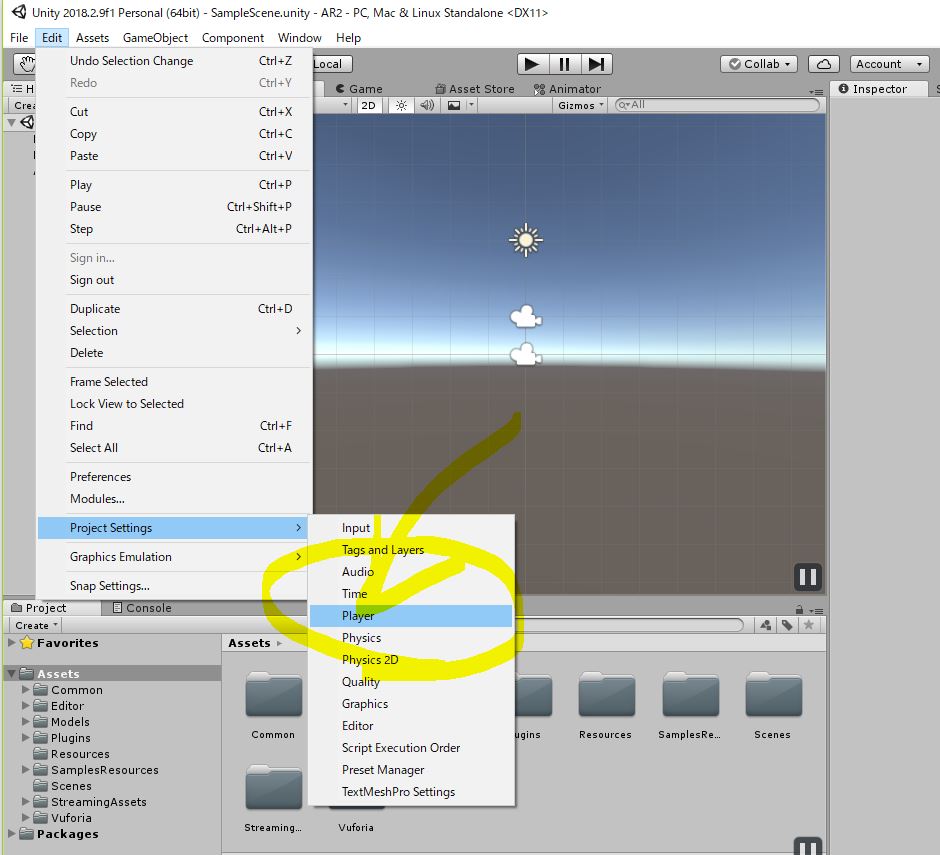Choose Tags and Layers submenu item
Screen dimensions: 940x855
pyautogui.click(x=411, y=550)
